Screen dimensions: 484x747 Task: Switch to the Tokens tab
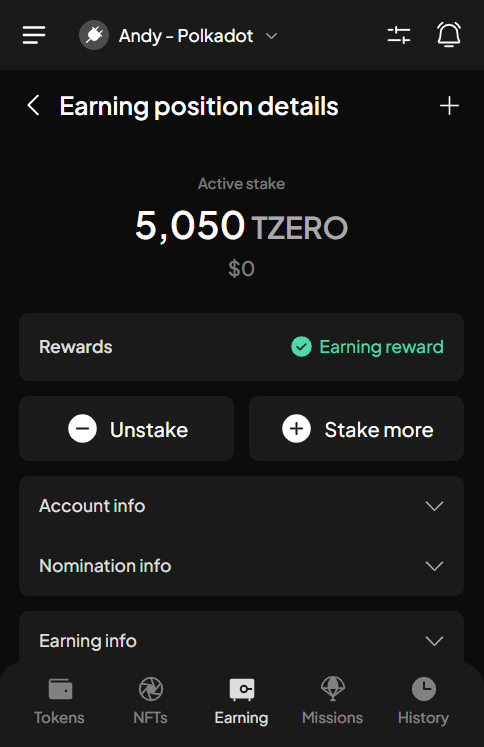point(60,702)
